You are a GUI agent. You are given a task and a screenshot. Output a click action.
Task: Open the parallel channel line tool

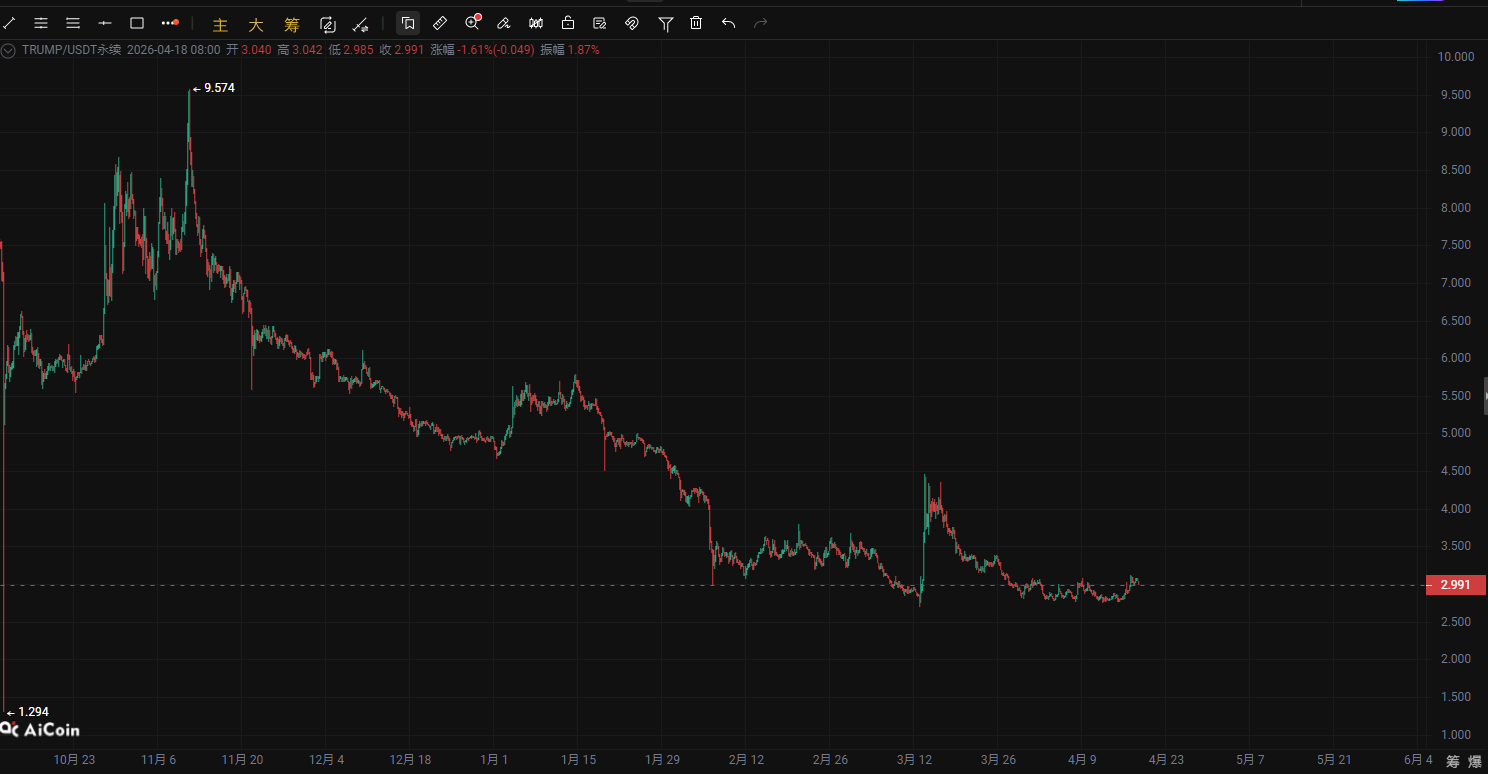pyautogui.click(x=41, y=22)
